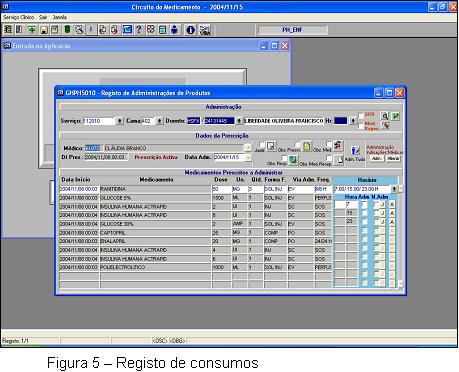
Task: Check Hora Adm box for hour 15
Action: tap(364, 213)
